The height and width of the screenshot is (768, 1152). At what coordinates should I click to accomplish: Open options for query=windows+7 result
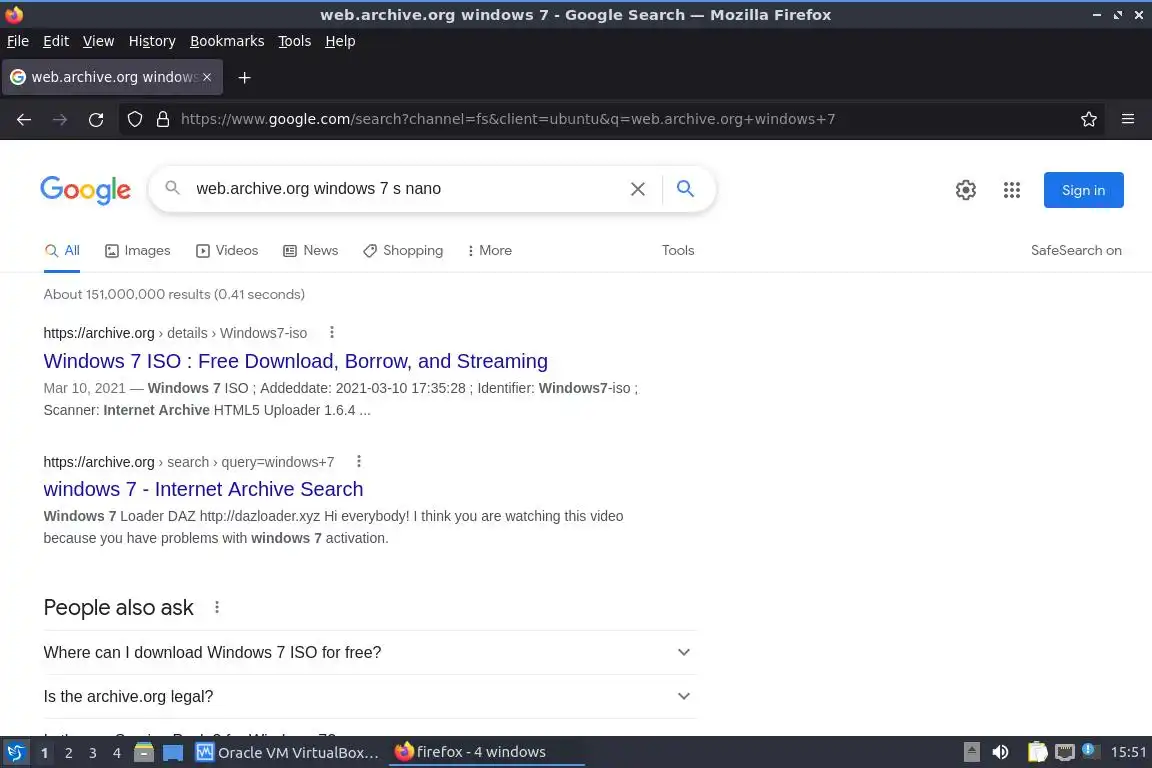click(x=359, y=462)
